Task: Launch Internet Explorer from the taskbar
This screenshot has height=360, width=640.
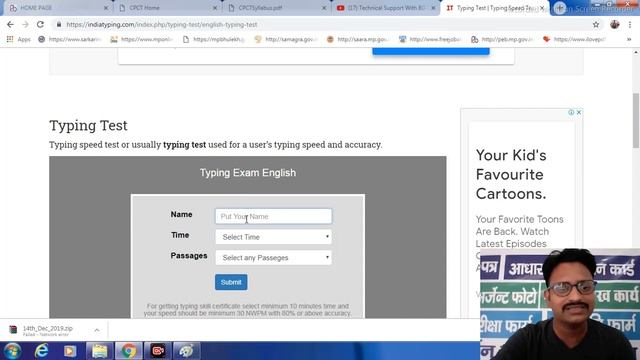Action: point(41,351)
